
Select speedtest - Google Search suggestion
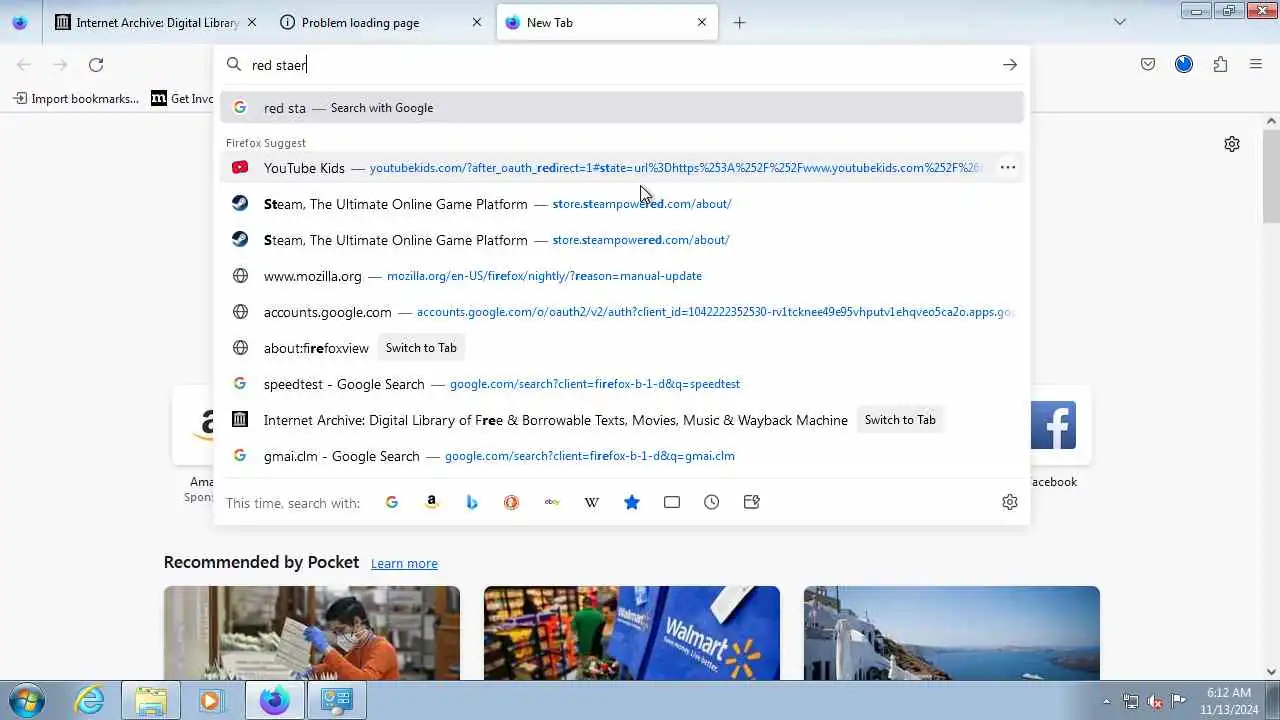coord(622,384)
